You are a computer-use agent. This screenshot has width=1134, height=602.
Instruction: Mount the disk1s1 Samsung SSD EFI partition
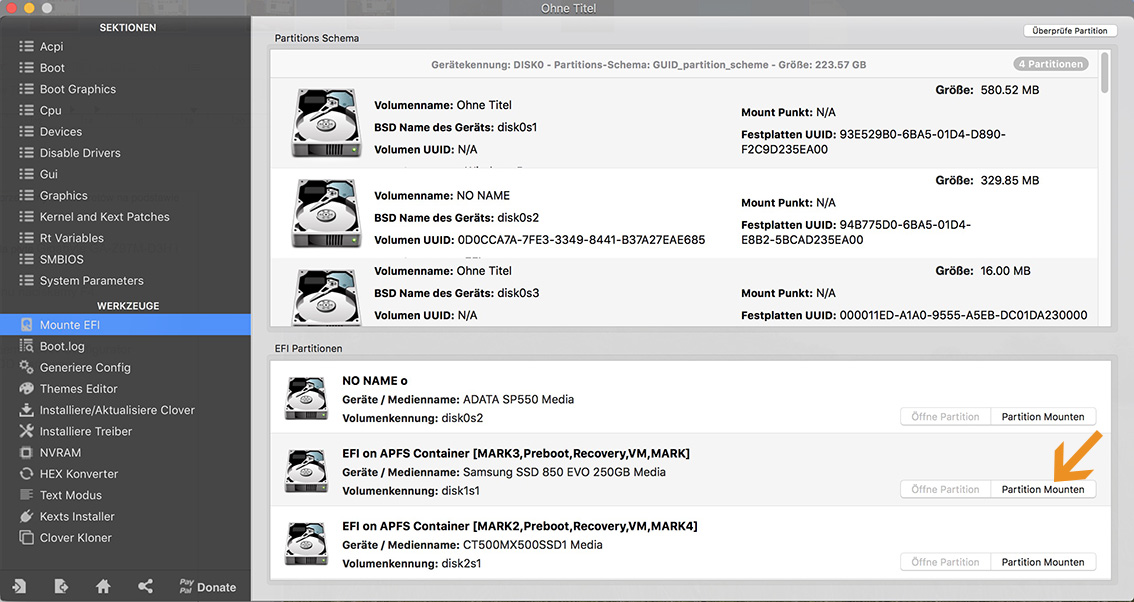tap(1042, 489)
